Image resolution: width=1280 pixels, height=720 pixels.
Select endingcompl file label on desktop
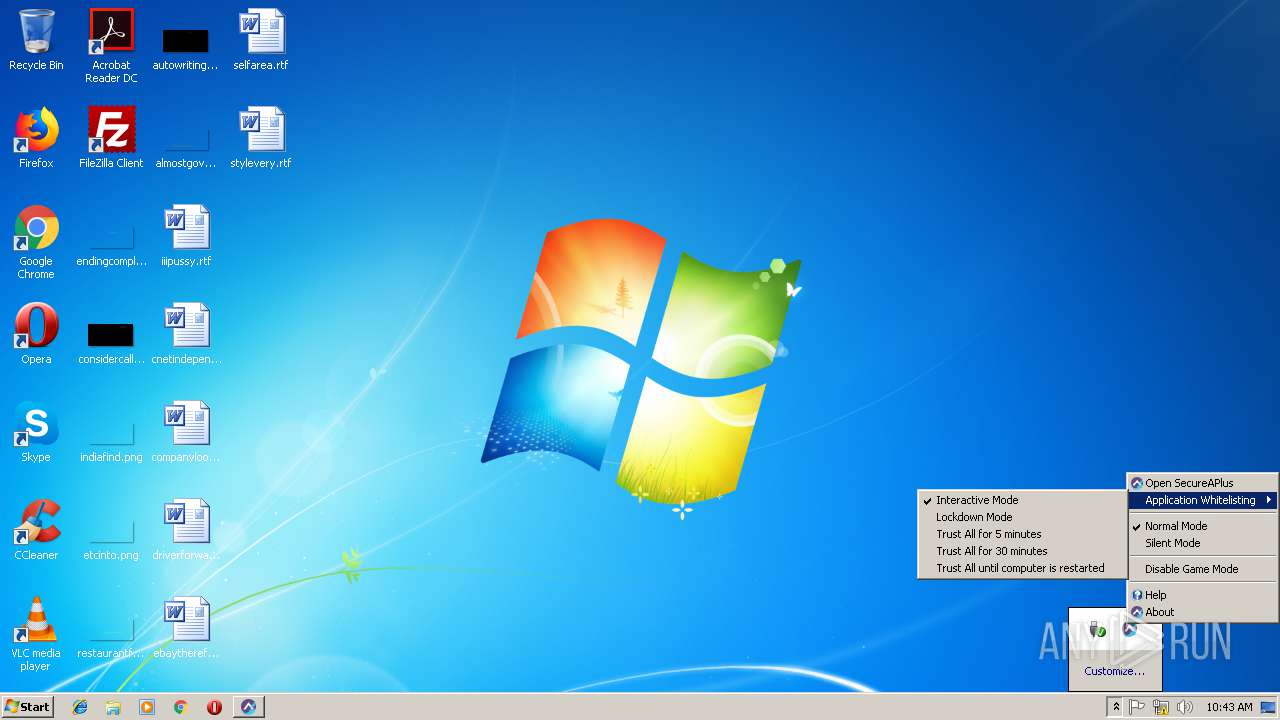click(x=111, y=261)
